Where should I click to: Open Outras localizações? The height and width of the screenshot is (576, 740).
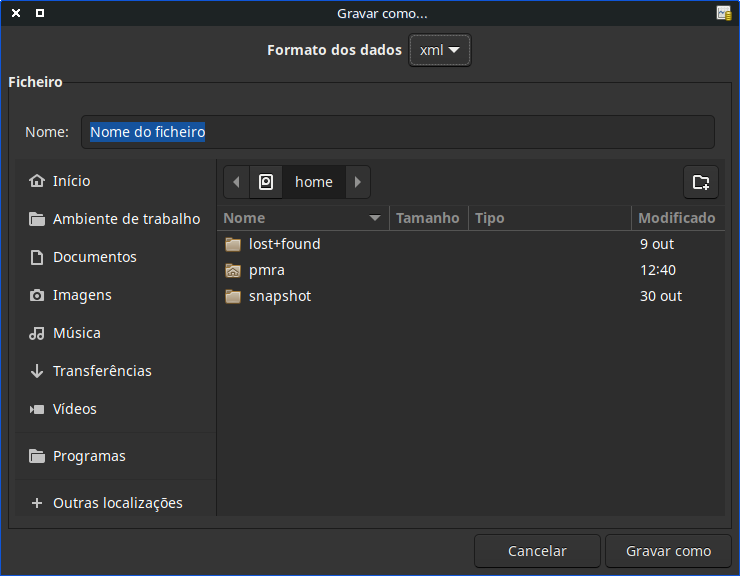(x=116, y=503)
